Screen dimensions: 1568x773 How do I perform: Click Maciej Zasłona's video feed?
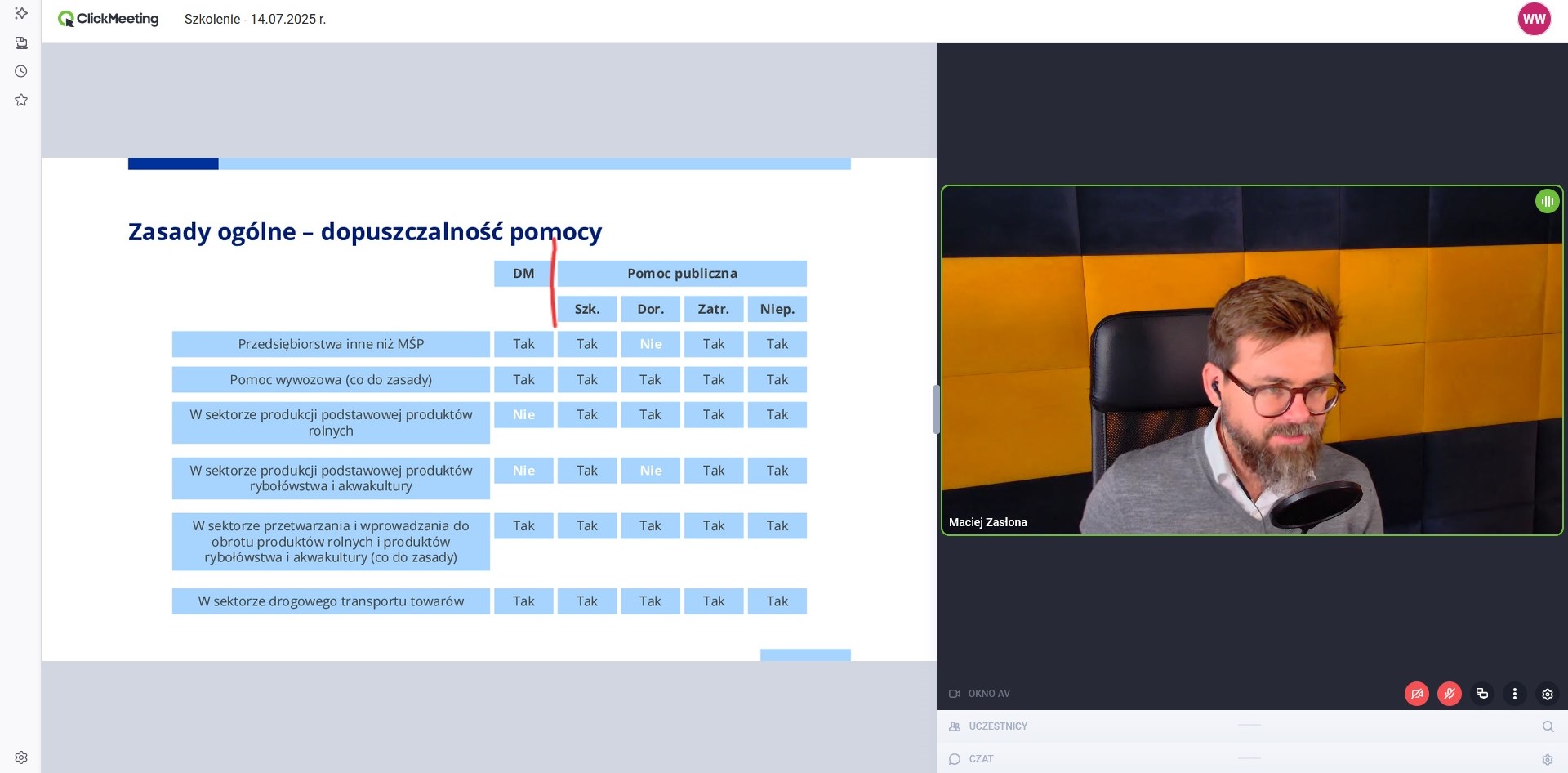(x=1252, y=360)
